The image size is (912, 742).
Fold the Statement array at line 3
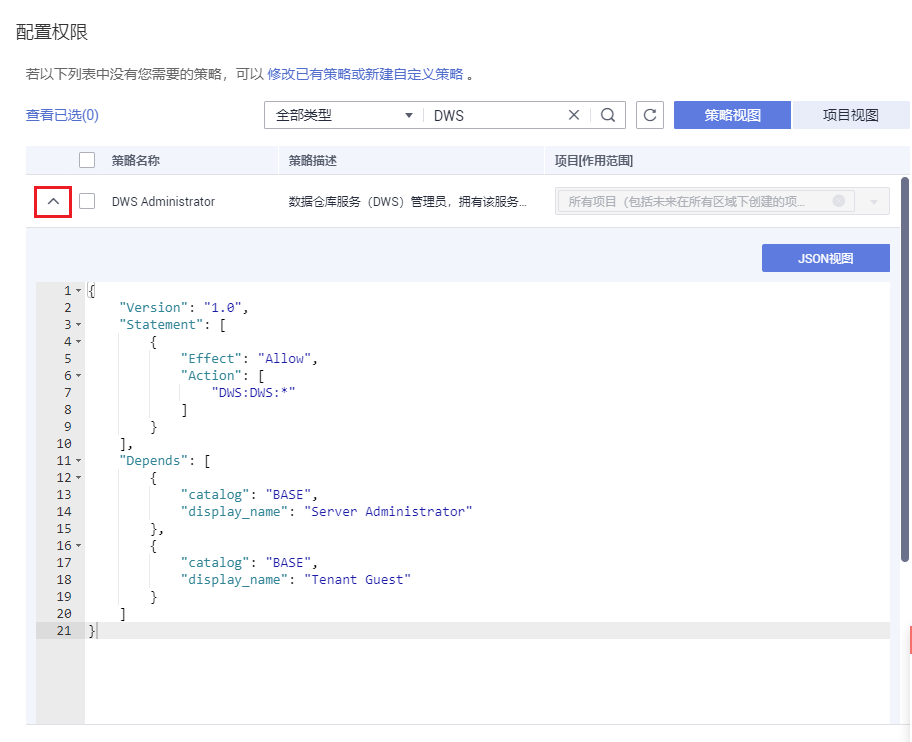(x=79, y=325)
